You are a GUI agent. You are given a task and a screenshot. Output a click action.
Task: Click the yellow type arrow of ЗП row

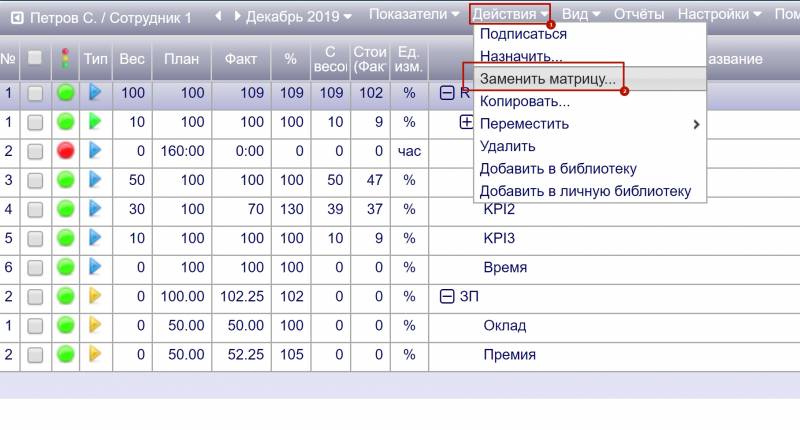(x=95, y=296)
